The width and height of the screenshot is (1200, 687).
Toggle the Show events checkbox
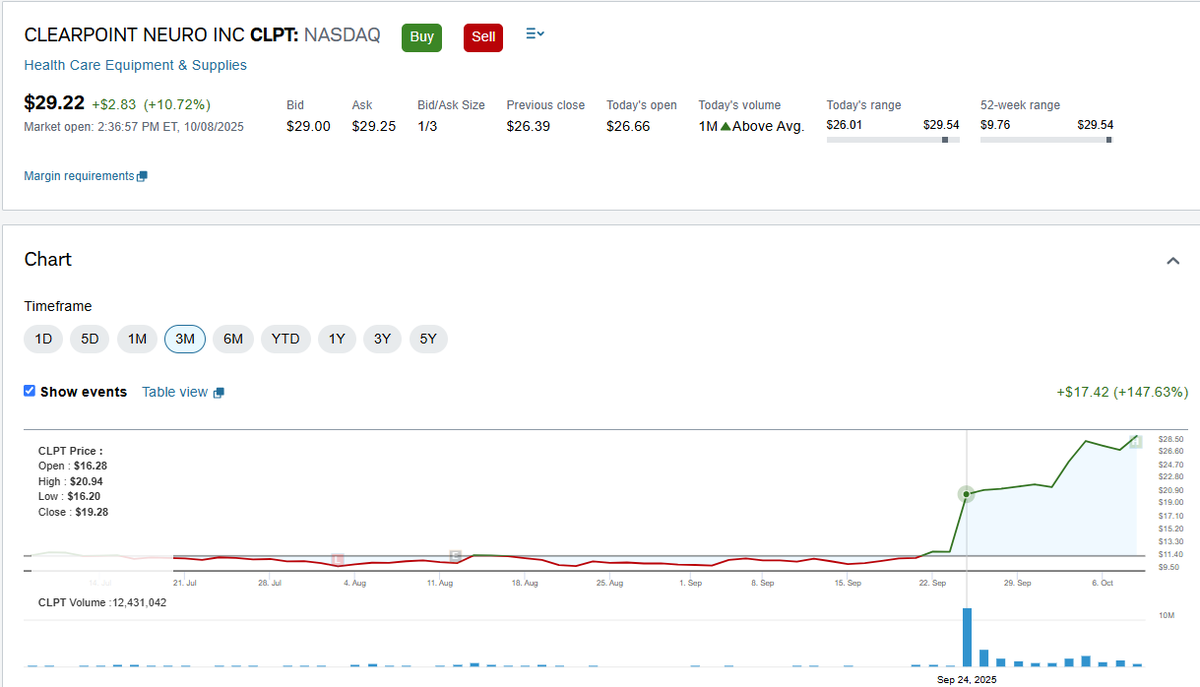(30, 391)
